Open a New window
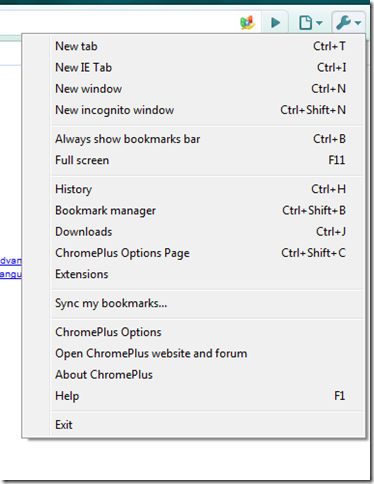The image size is (374, 484). pyautogui.click(x=207, y=89)
